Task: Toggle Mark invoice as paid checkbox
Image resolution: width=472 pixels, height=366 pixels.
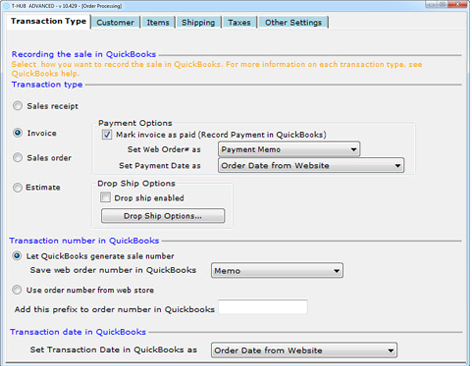Action: coord(107,135)
